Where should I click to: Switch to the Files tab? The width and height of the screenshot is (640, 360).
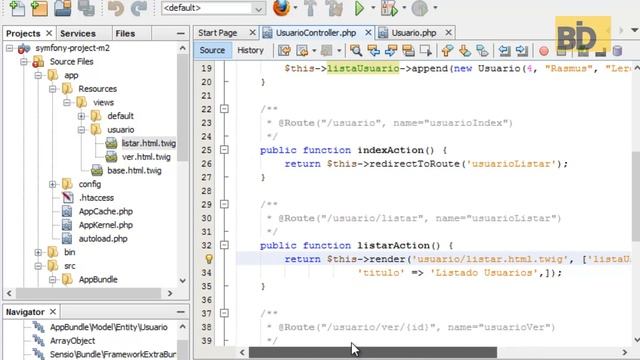pos(125,33)
